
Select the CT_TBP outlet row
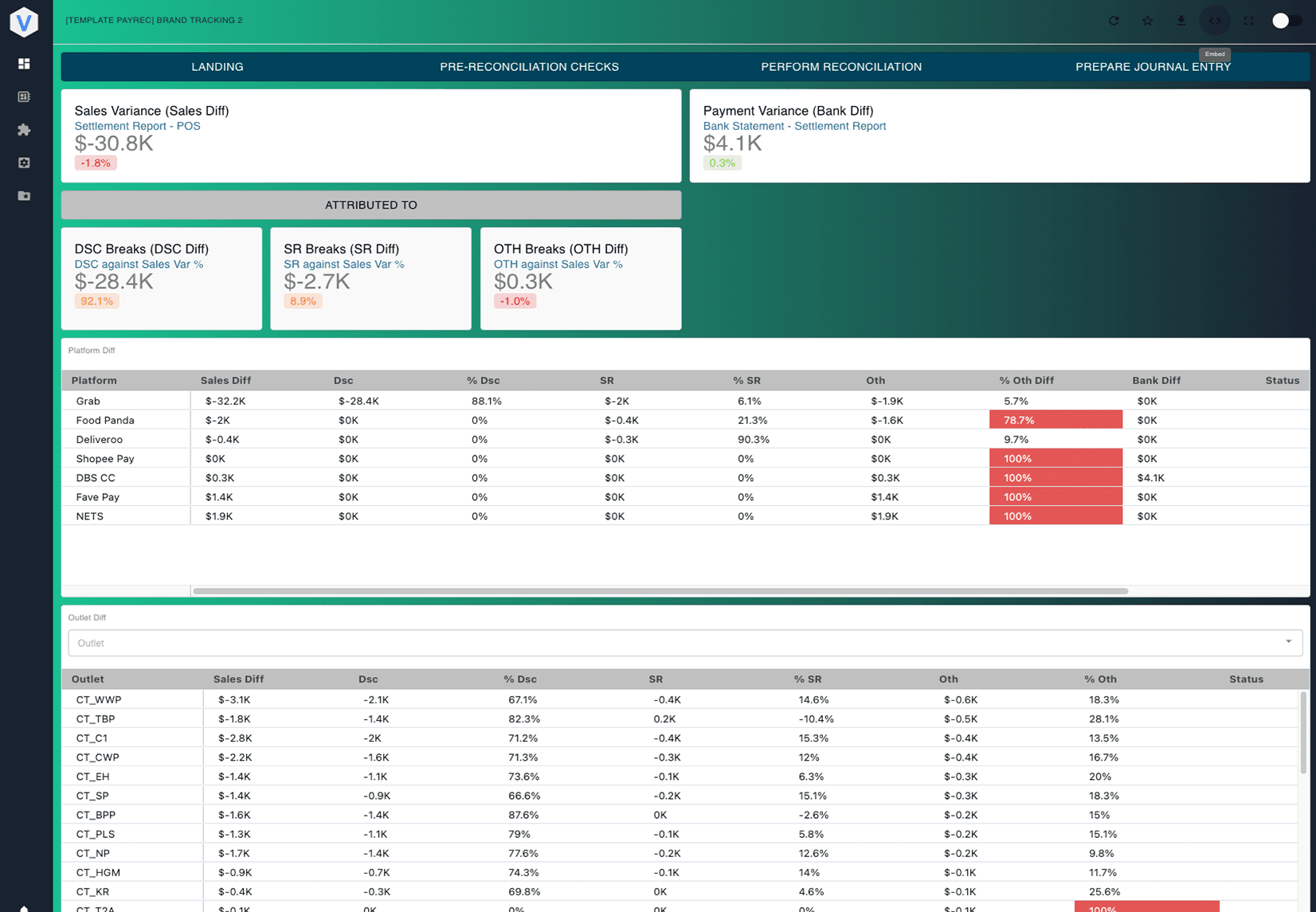click(680, 718)
